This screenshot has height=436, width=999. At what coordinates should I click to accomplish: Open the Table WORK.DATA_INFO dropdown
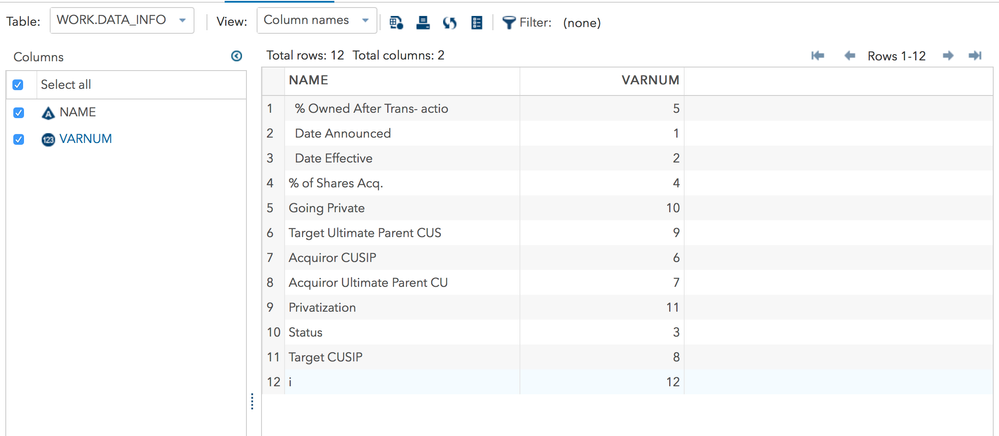click(122, 20)
